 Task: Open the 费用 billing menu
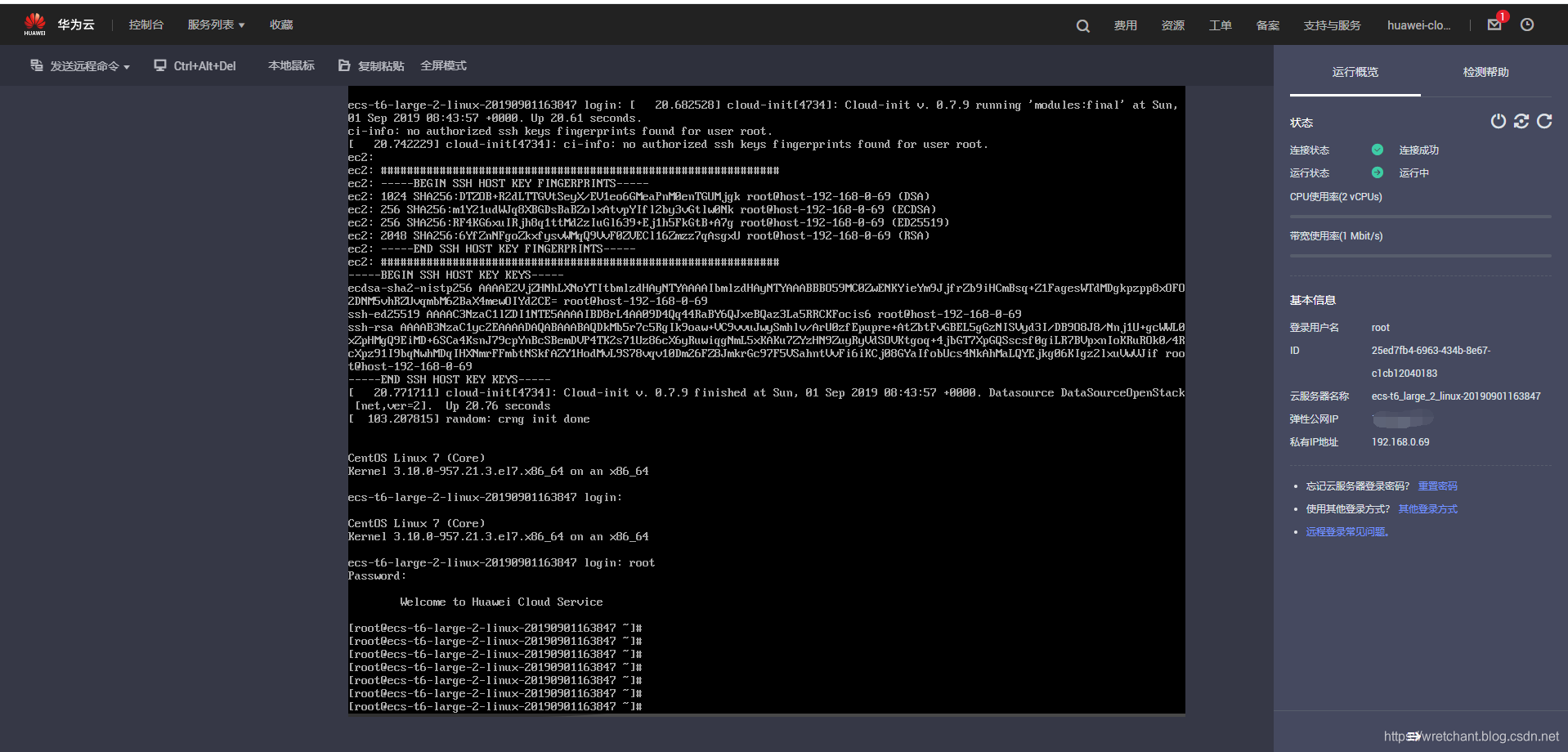point(1125,26)
